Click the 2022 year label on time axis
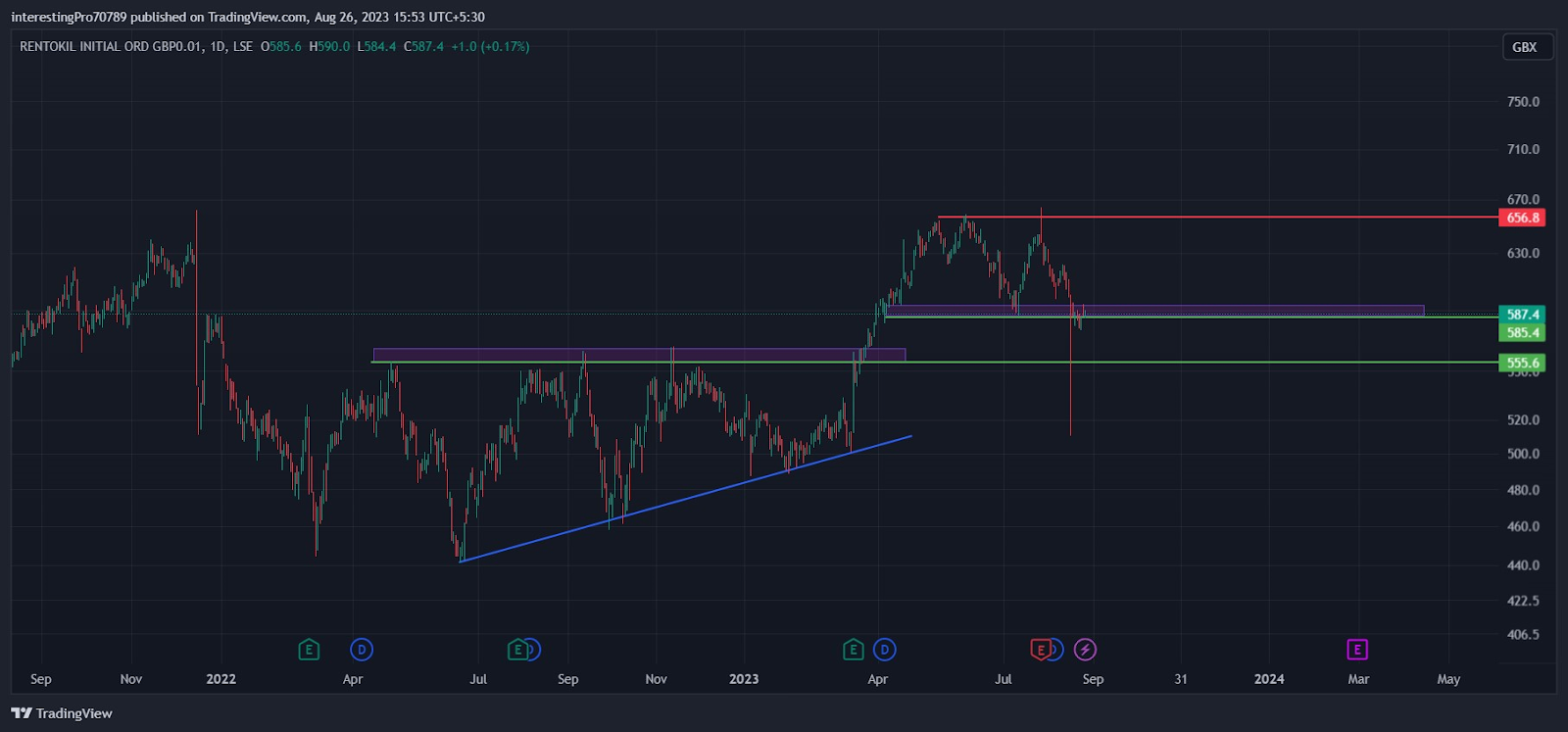The image size is (1568, 732). (x=220, y=679)
